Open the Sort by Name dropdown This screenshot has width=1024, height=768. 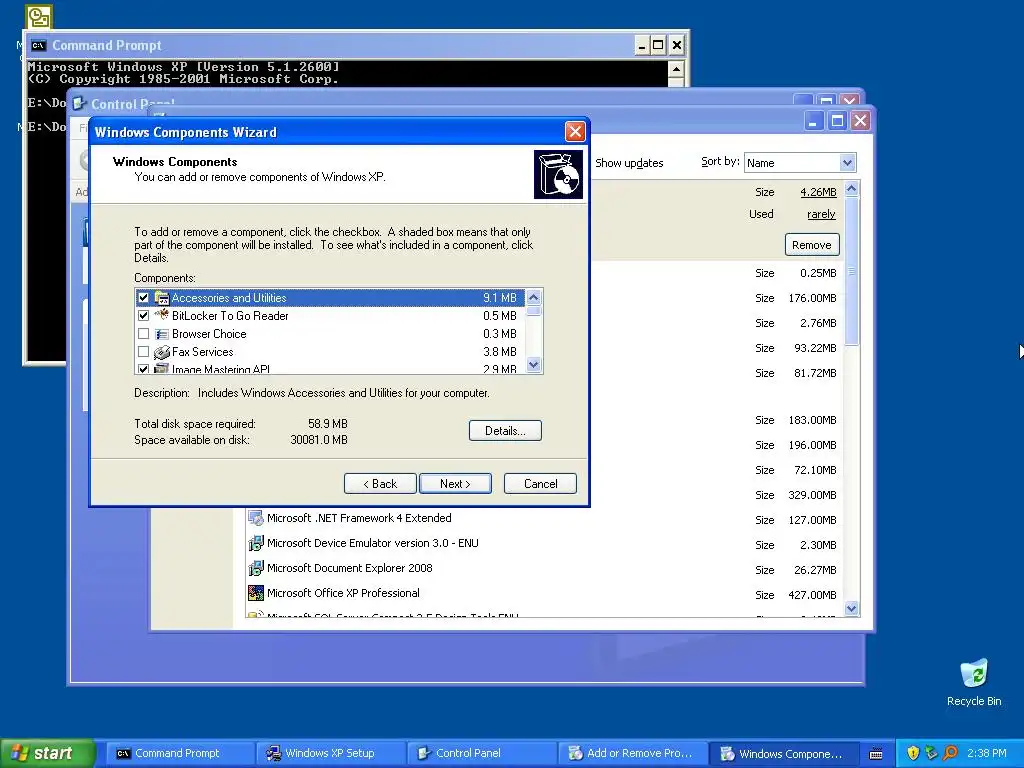(x=847, y=163)
